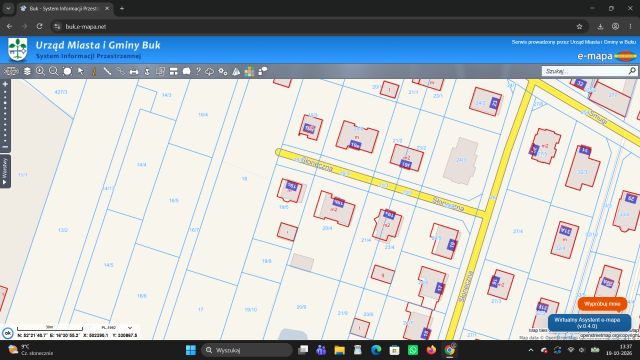Image resolution: width=640 pixels, height=360 pixels.
Task: Activate the arrow pointer selection tool
Action: 80,71
